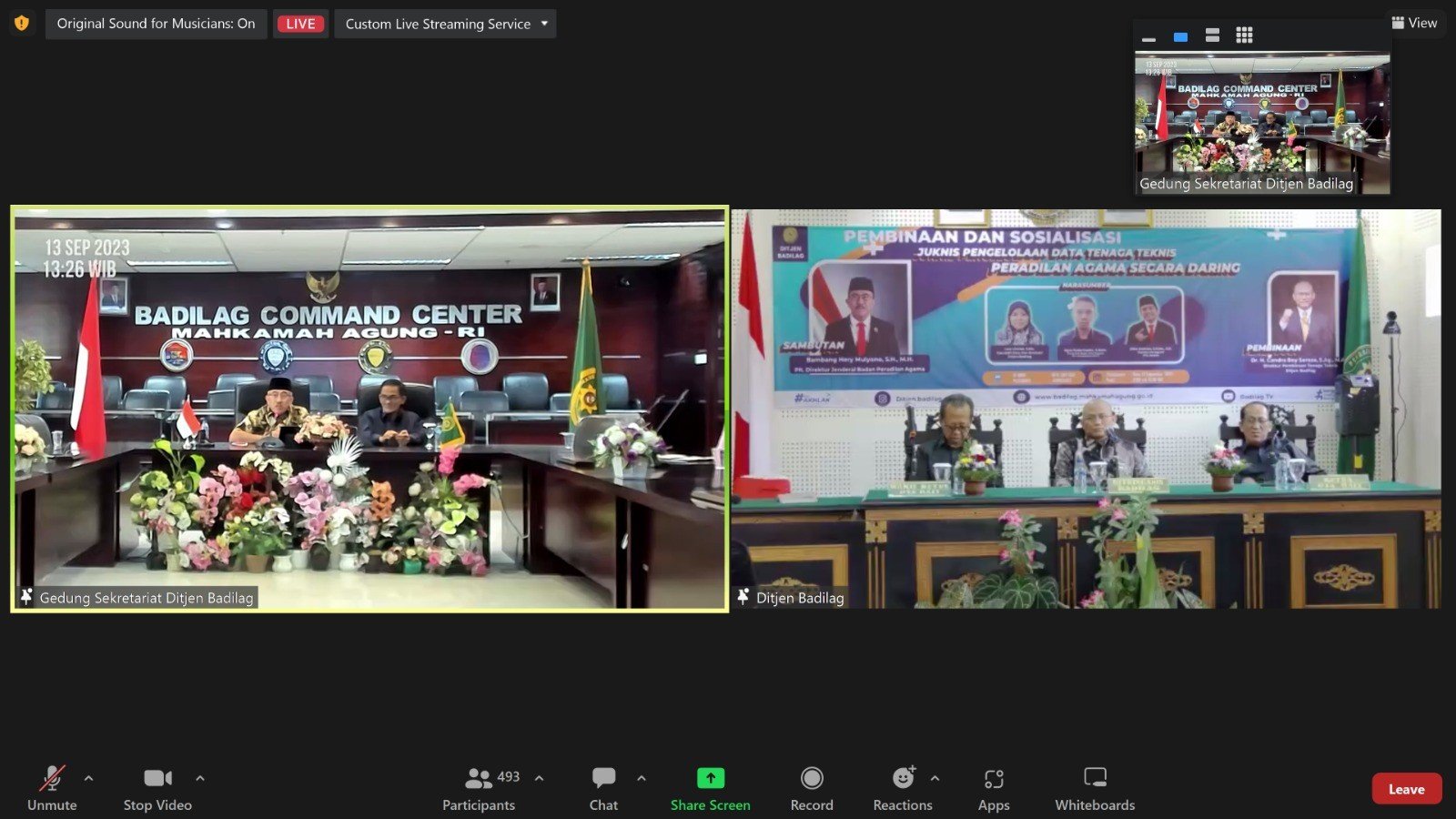1456x819 pixels.
Task: Start recording the meeting
Action: [812, 788]
